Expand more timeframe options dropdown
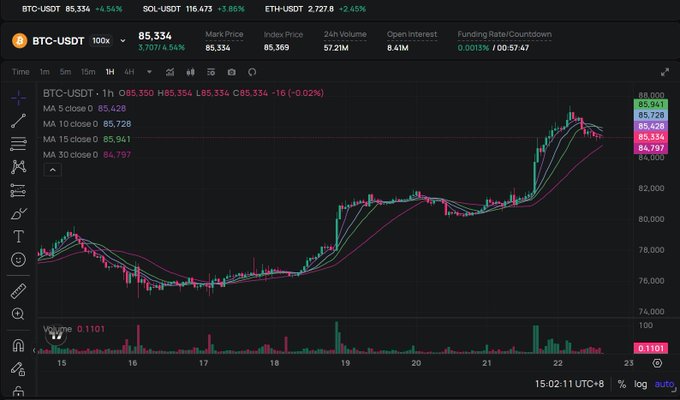The height and width of the screenshot is (400, 680). [149, 72]
